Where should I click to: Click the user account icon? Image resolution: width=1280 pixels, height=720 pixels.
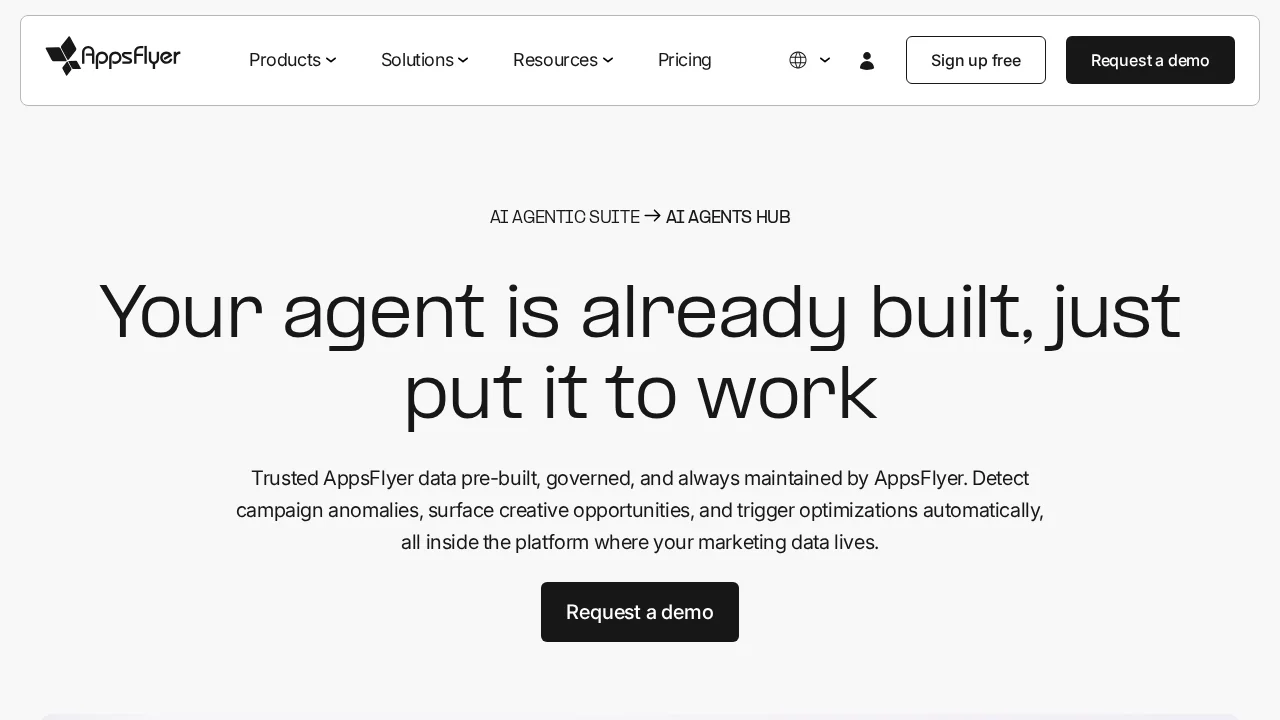866,60
